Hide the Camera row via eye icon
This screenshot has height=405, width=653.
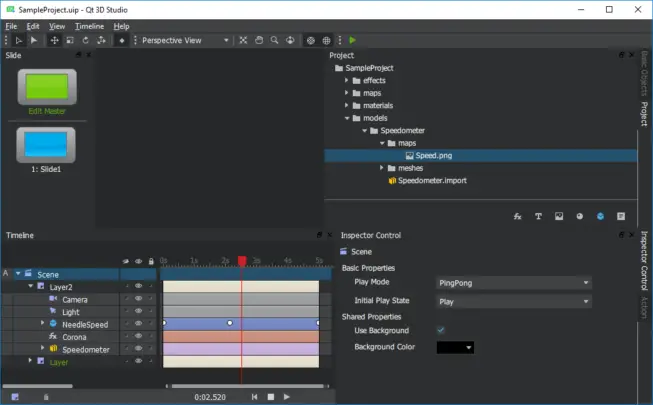click(x=138, y=299)
